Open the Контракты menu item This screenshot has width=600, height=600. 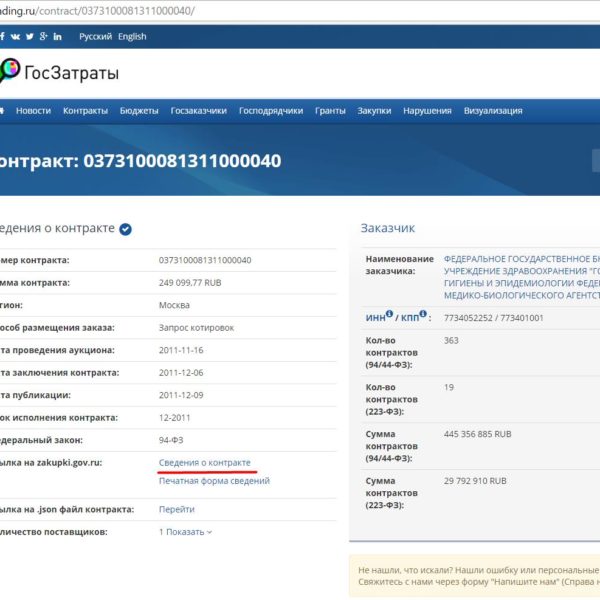click(x=85, y=111)
